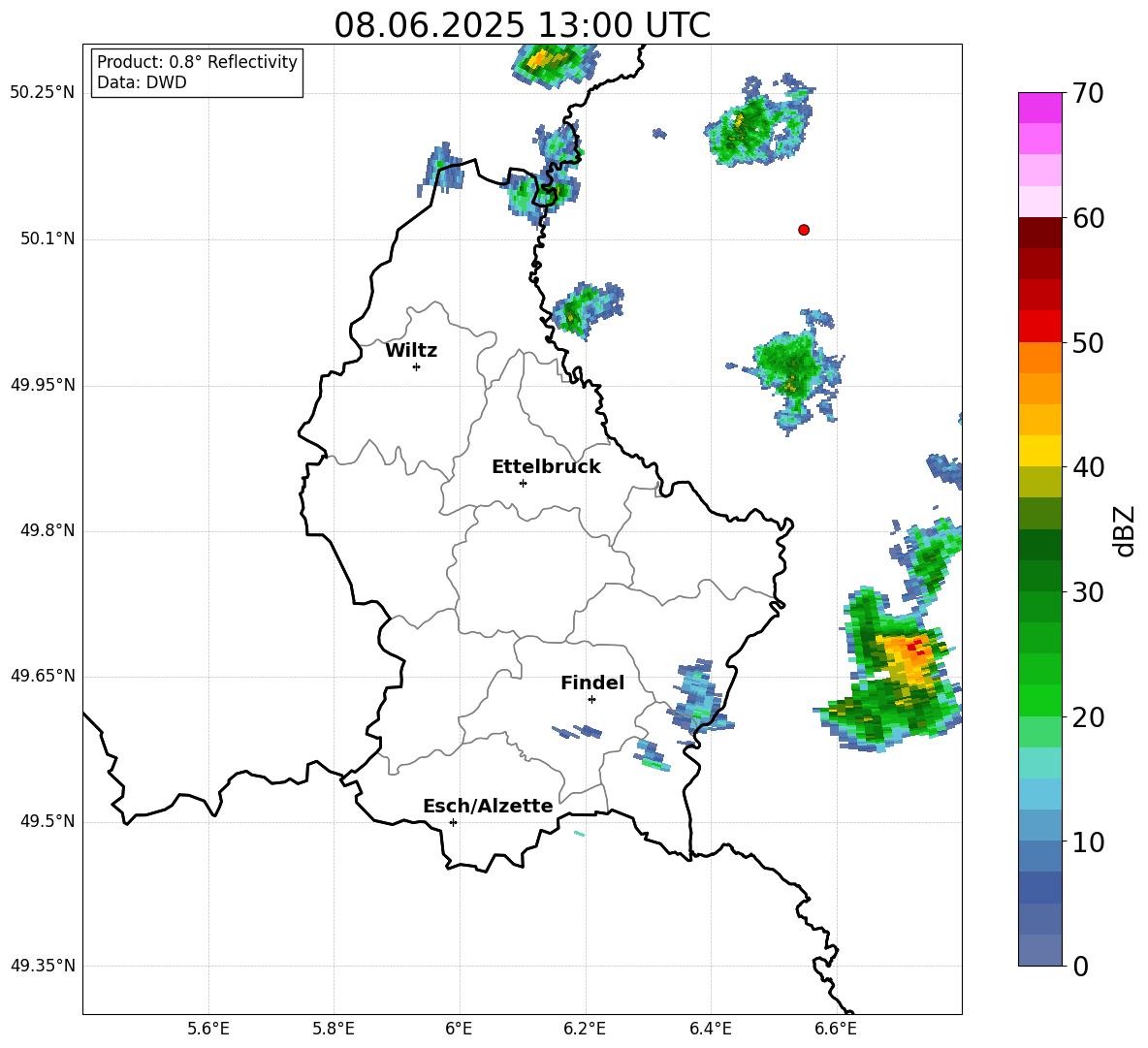Click the 49.65°N latitude label
1148x1048 pixels.
(x=43, y=676)
